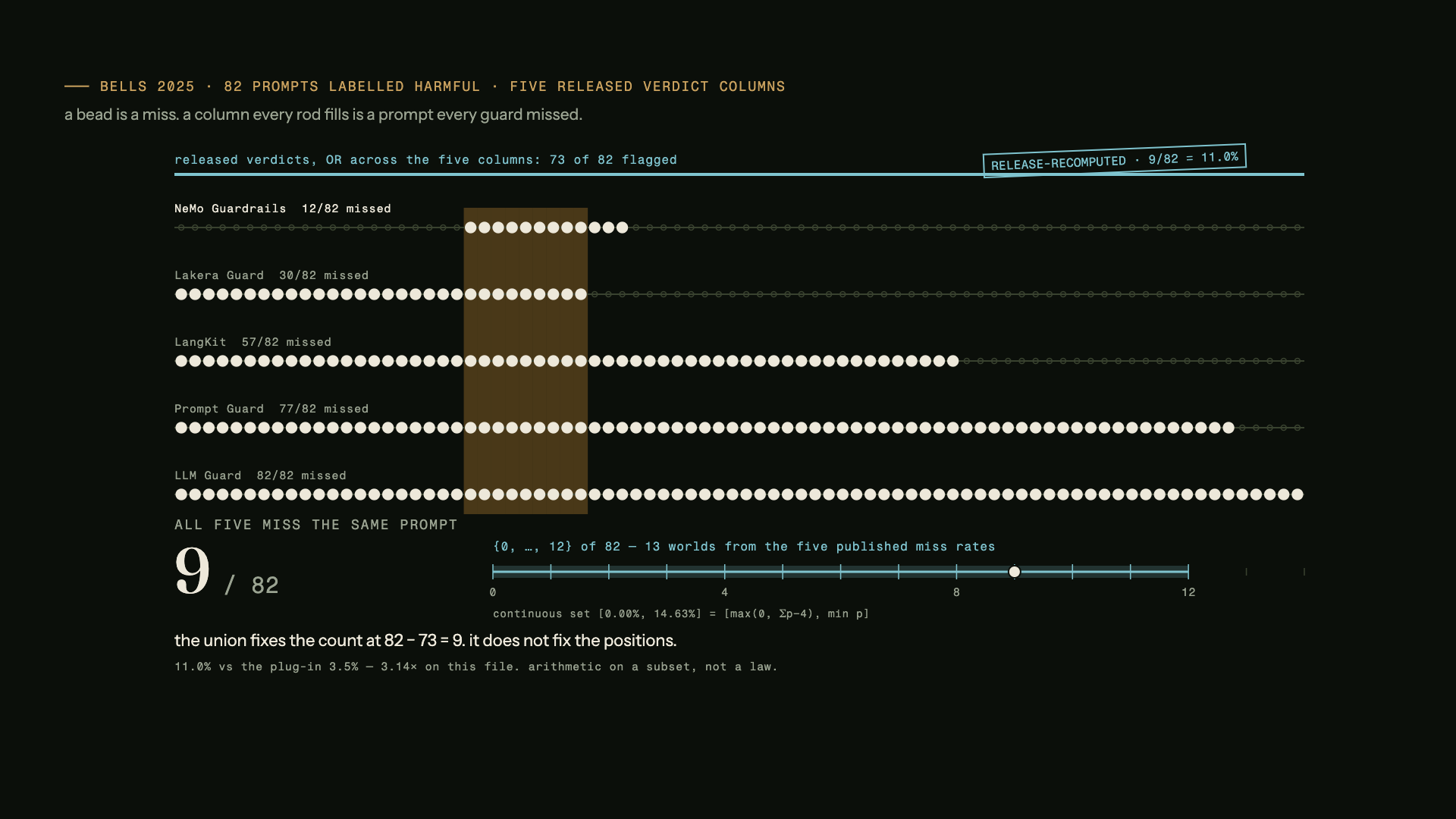Click the slider tick label "12"

[x=1188, y=592]
